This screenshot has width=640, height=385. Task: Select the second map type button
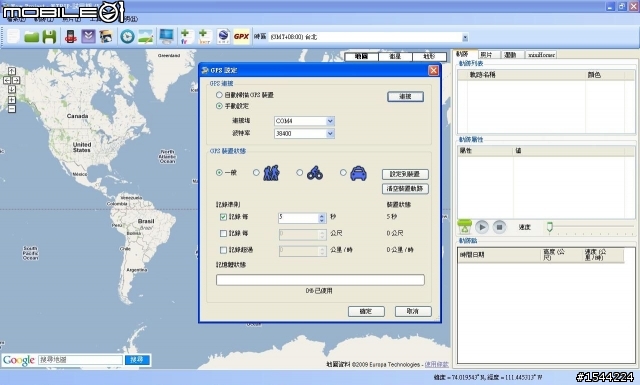(395, 56)
